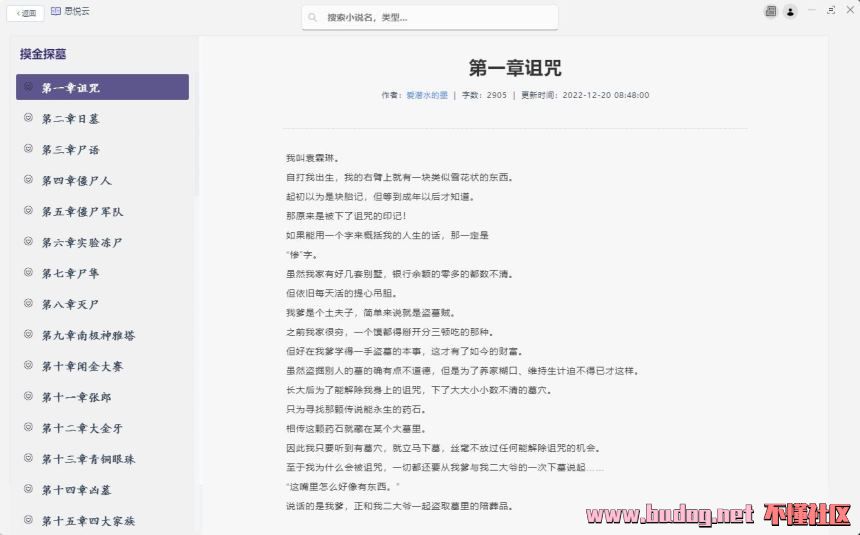
Task: Open the 思悦云 home logo
Action: [70, 11]
